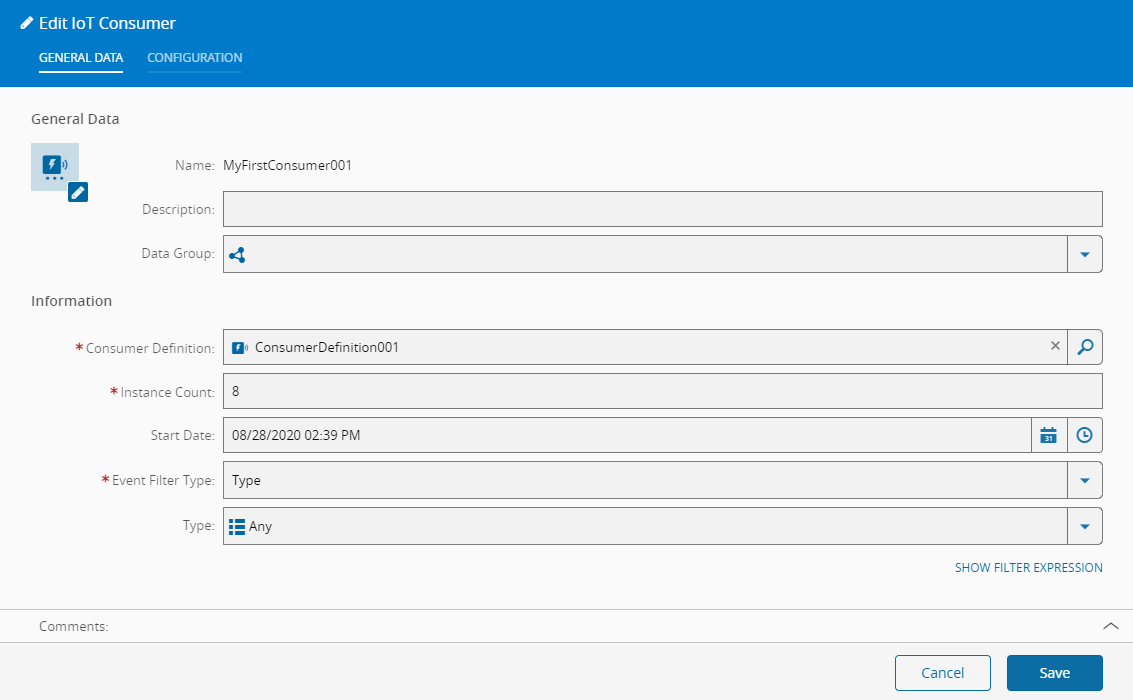Open the Start Date clock time picker

click(x=1085, y=435)
